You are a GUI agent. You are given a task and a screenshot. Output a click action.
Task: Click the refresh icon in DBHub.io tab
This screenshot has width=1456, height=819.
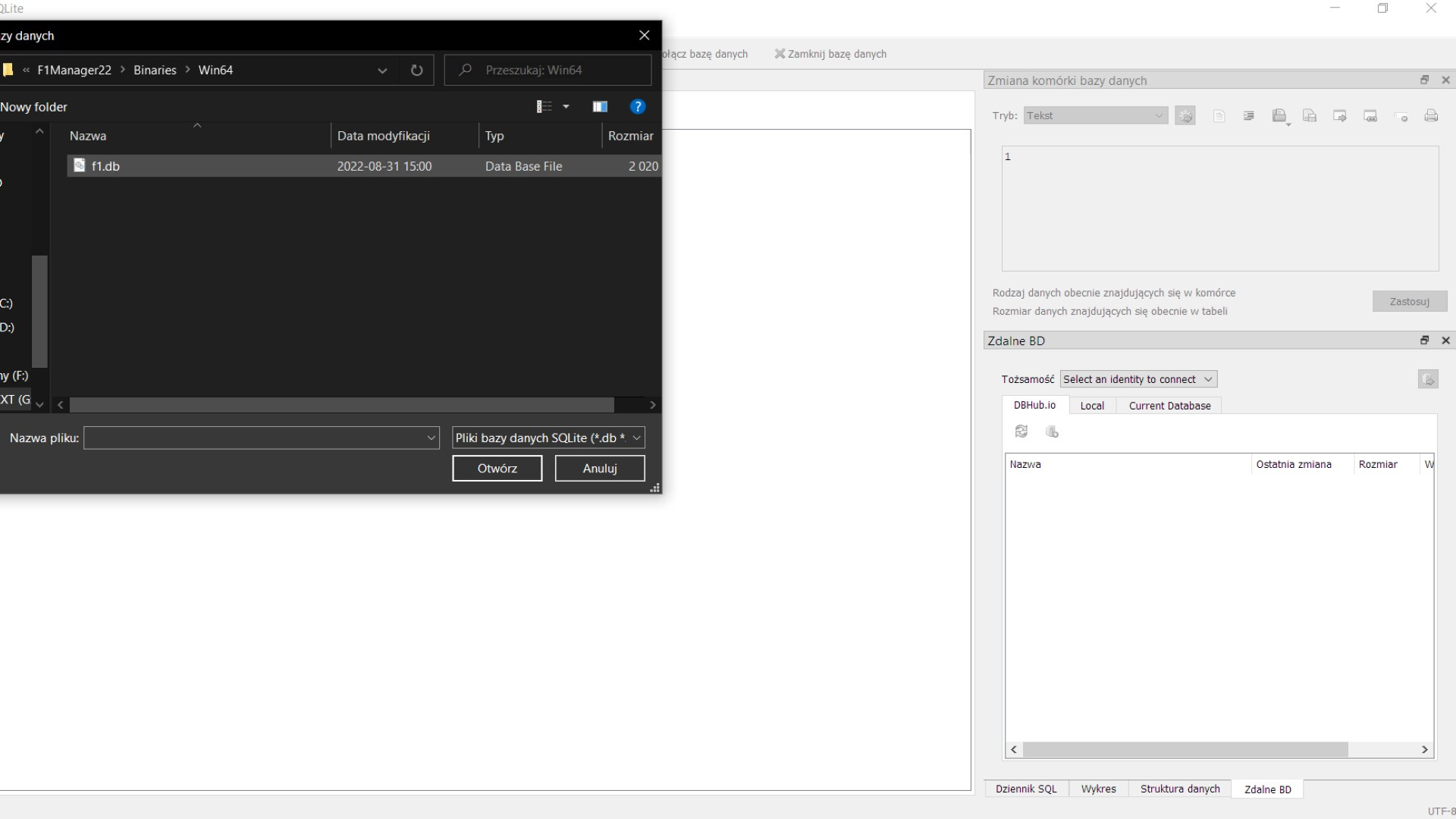click(1021, 431)
